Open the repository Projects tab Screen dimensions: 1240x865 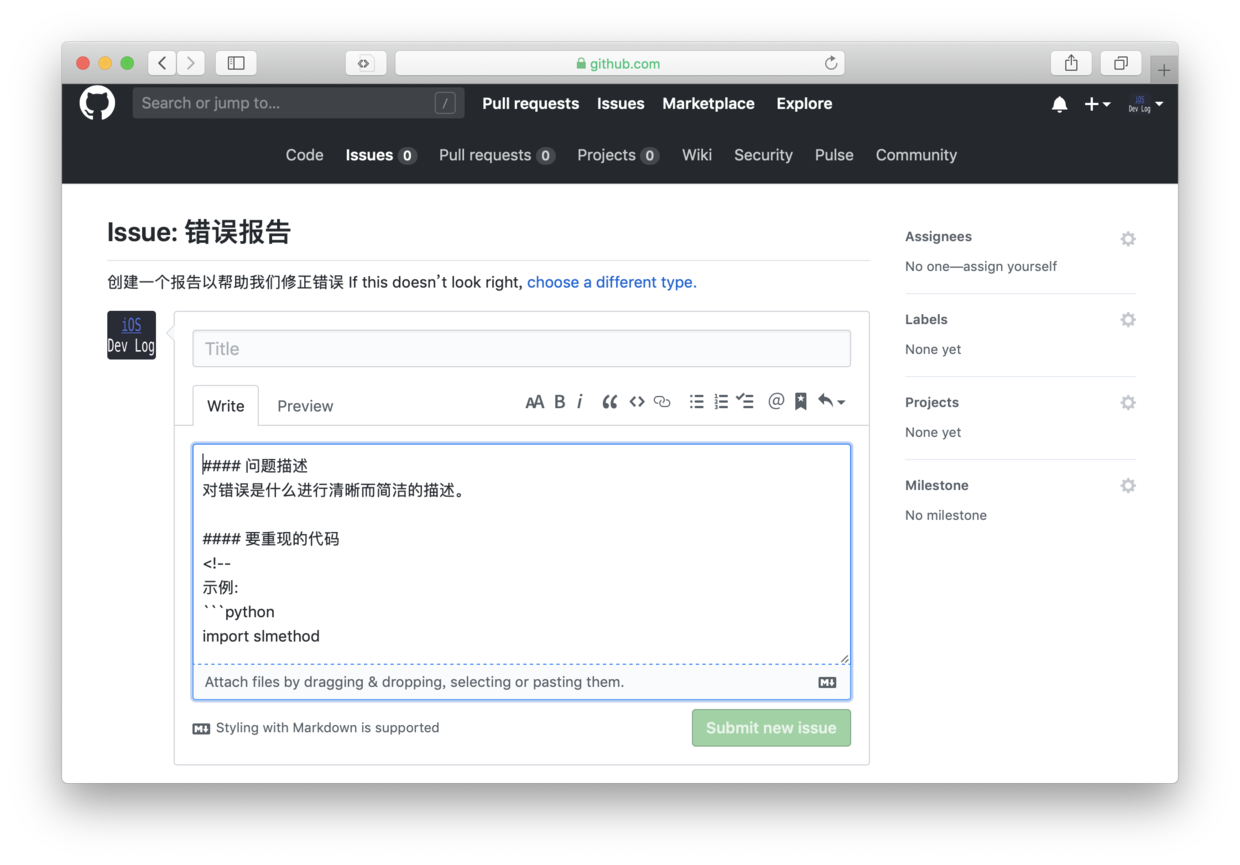617,155
